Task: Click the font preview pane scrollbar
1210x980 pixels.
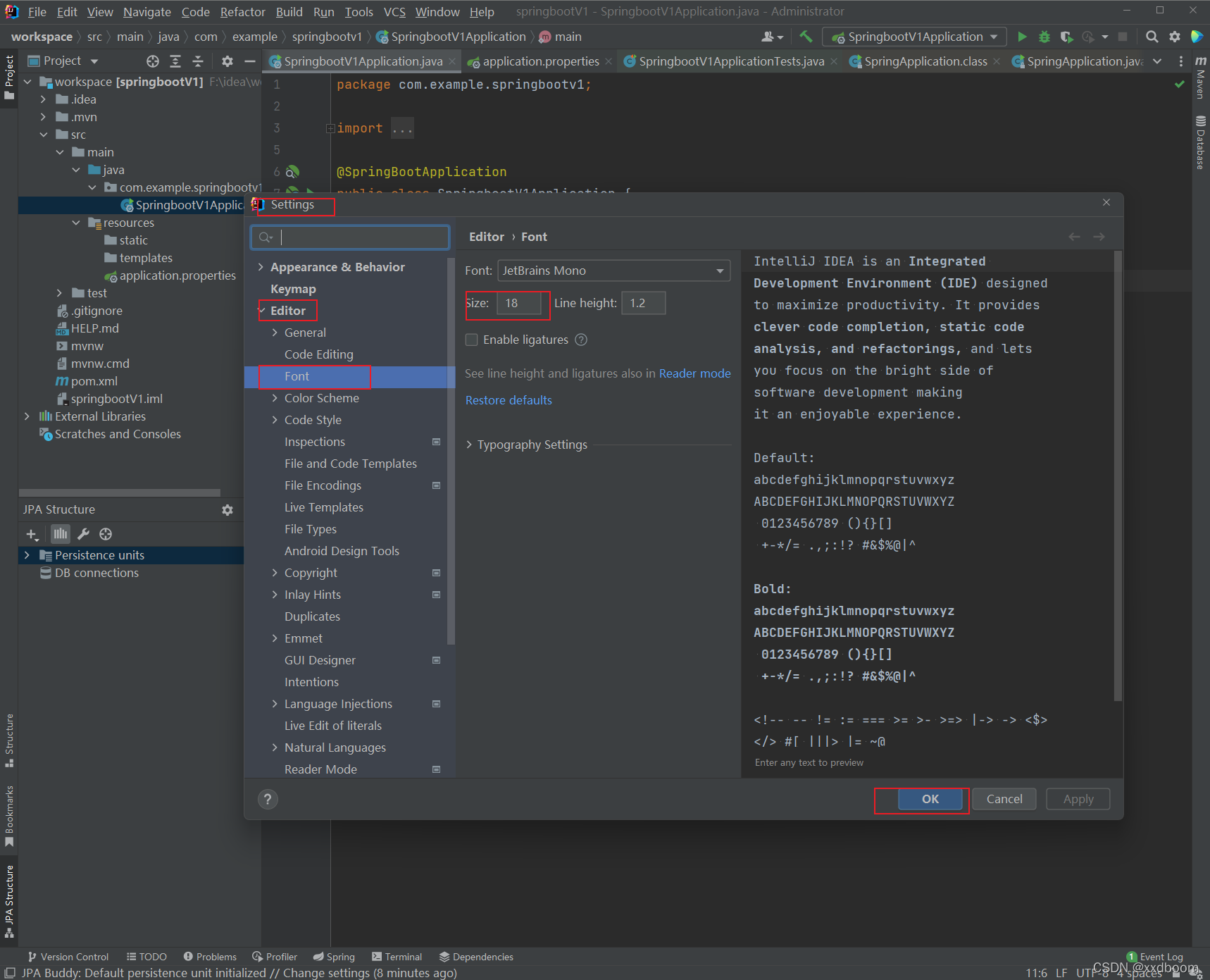Action: pos(1118,476)
